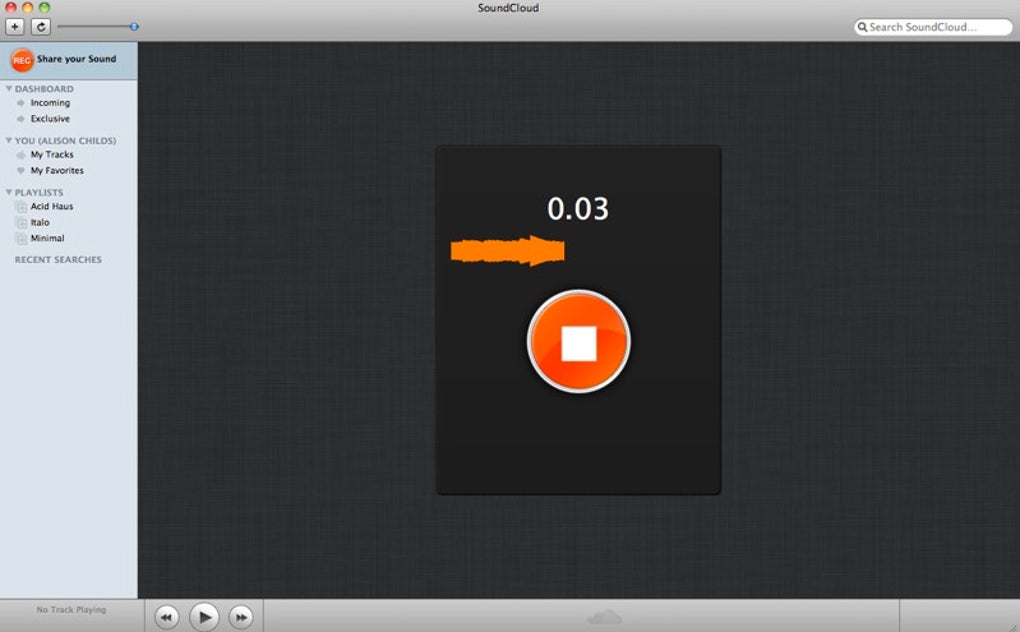The height and width of the screenshot is (632, 1020).
Task: Collapse the DASHBOARD section
Action: (8, 89)
